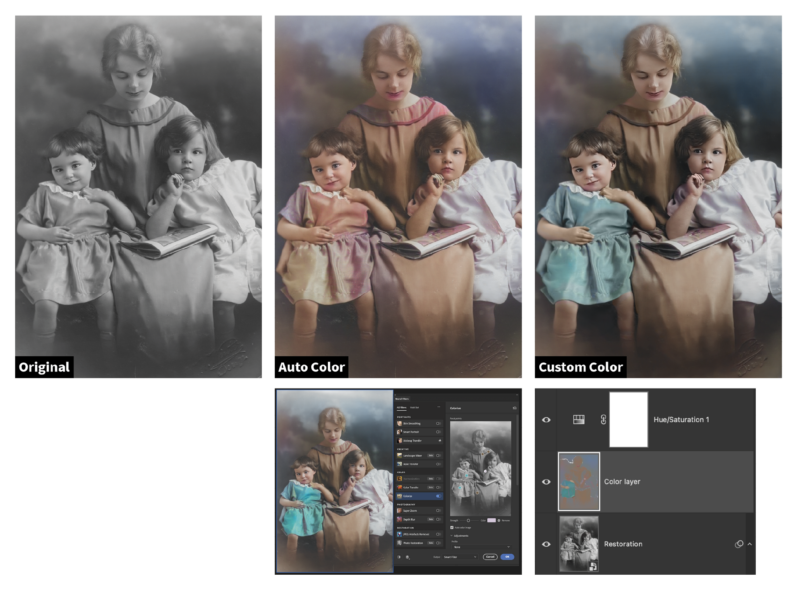Click the Style Transfer filter thumbnail icon

click(x=399, y=464)
